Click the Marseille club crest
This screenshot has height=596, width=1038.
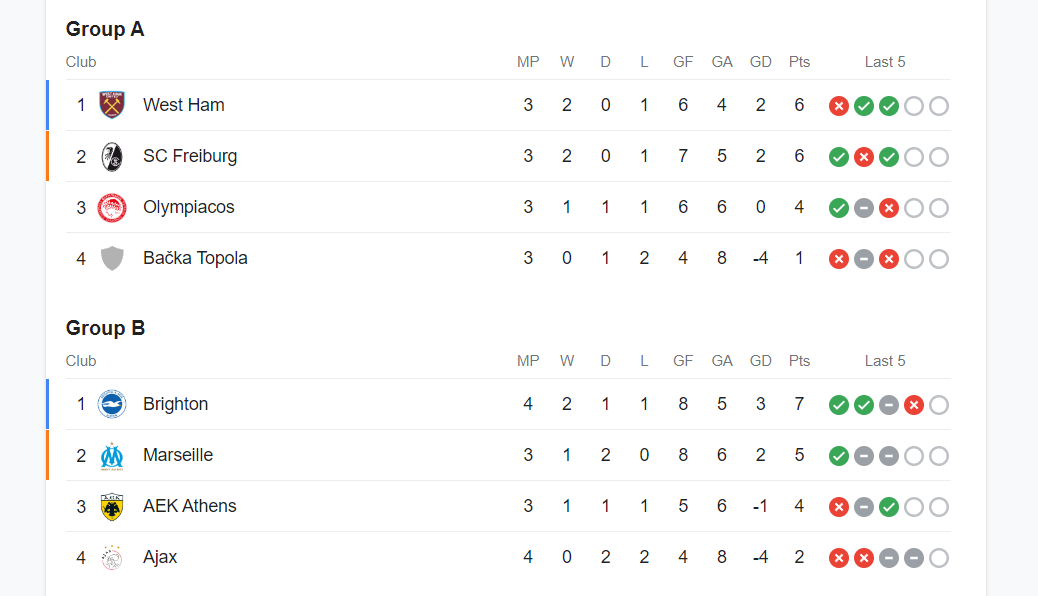tap(112, 456)
